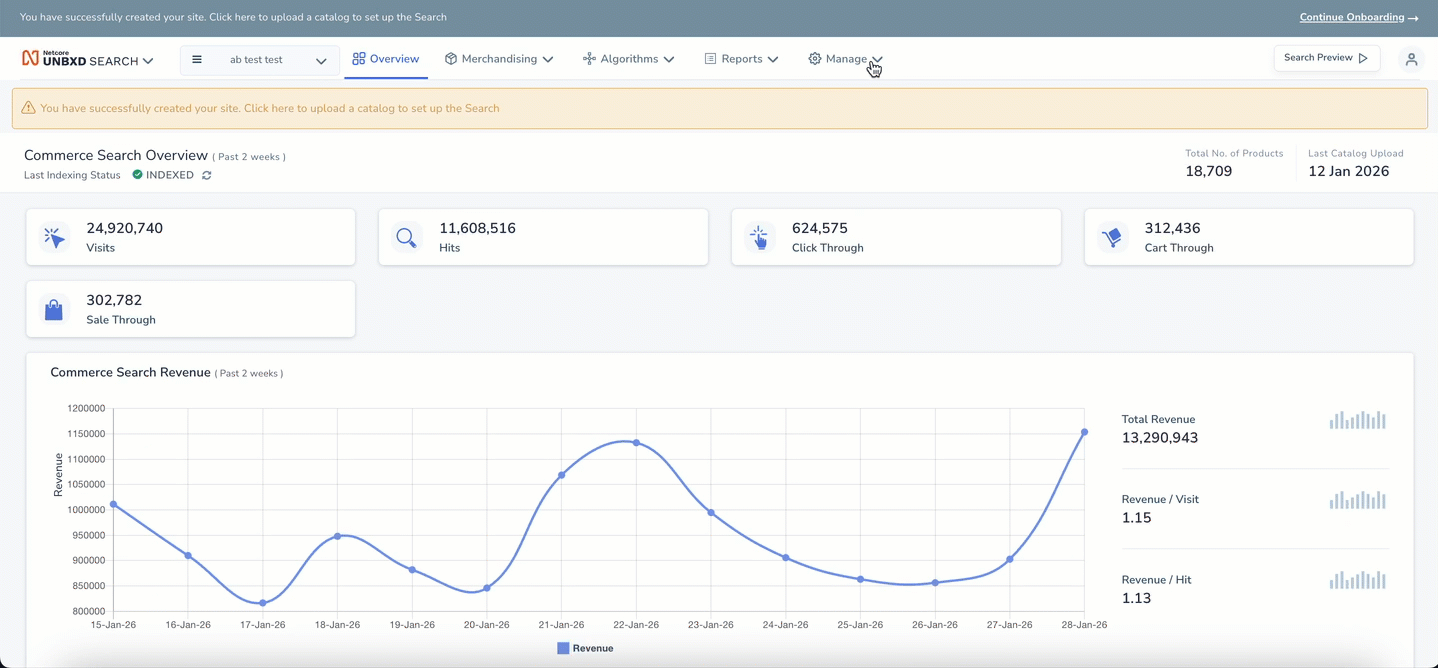
Task: Click the play icon in Search Preview
Action: (1363, 58)
